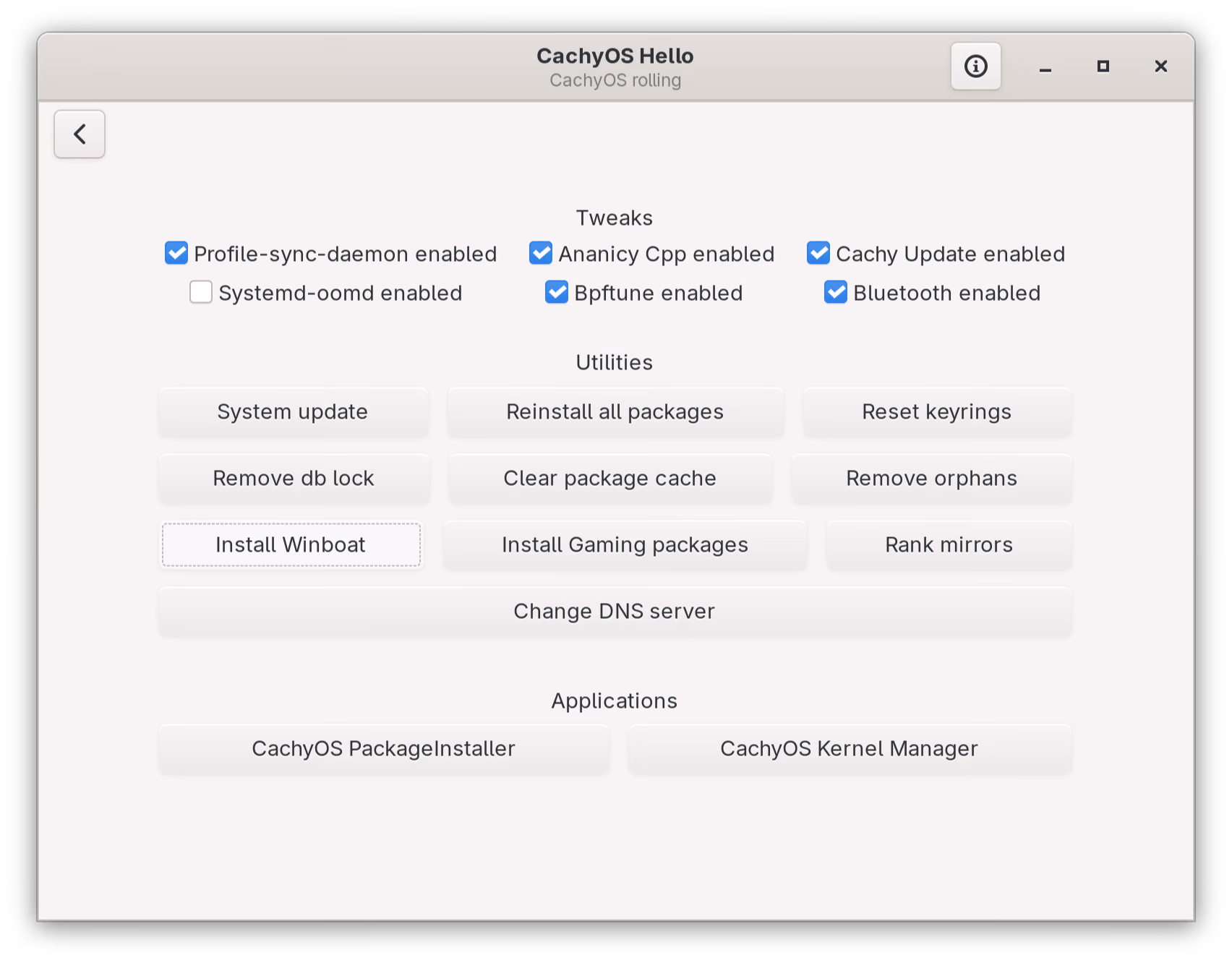Uncheck Ananicy Cpp enabled

click(540, 253)
